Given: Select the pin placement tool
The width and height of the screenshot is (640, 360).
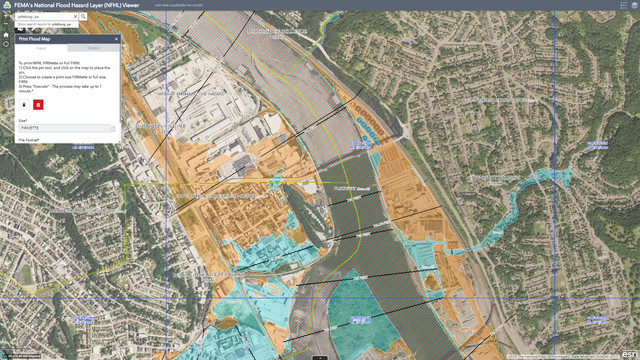Looking at the screenshot, I should click(24, 105).
